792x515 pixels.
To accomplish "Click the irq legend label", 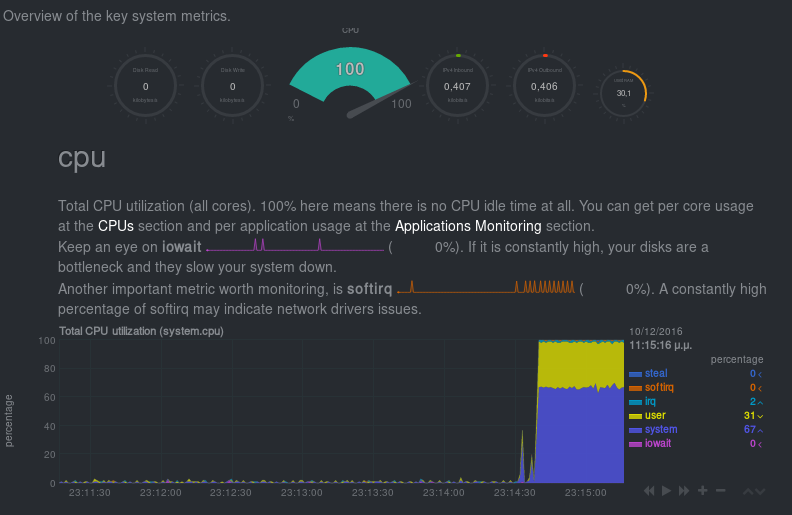I will click(650, 401).
